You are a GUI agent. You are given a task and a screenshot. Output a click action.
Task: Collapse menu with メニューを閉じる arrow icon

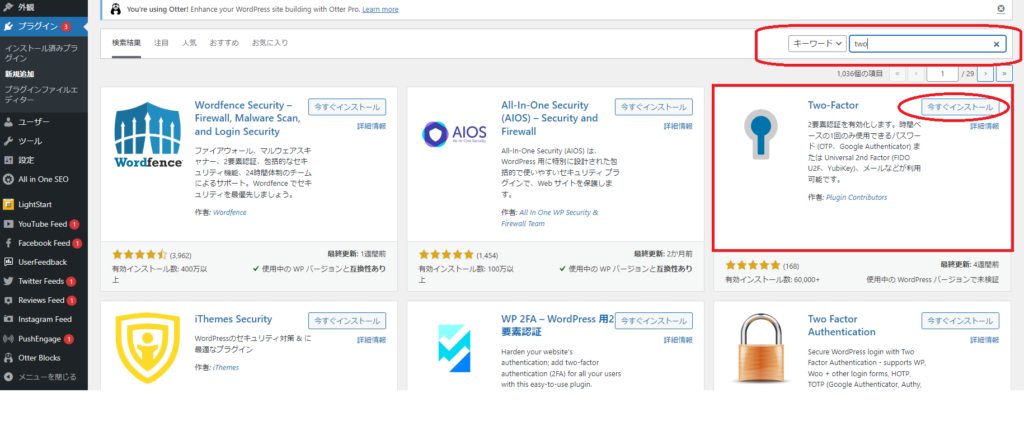pos(8,377)
